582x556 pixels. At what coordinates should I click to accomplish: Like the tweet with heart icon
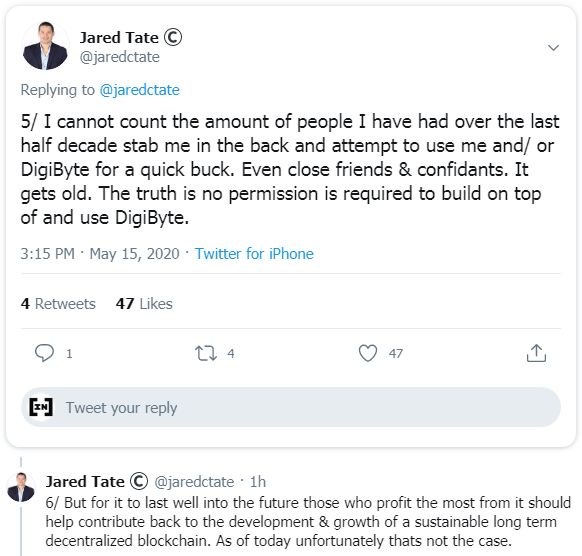tap(368, 353)
